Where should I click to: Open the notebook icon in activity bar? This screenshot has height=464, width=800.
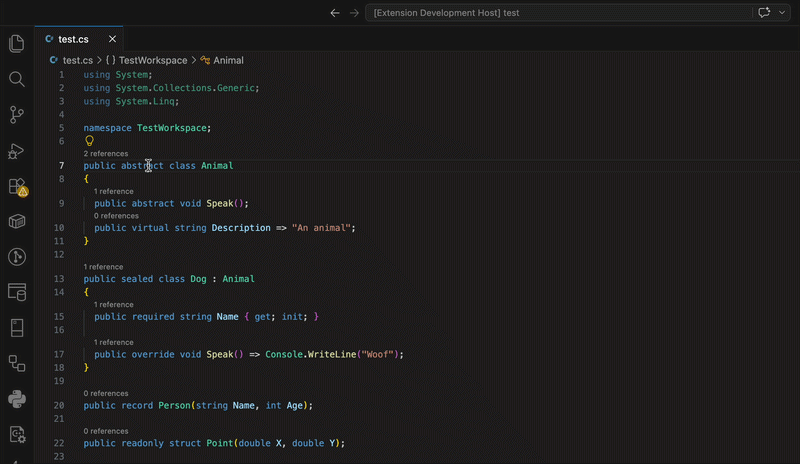tap(16, 328)
